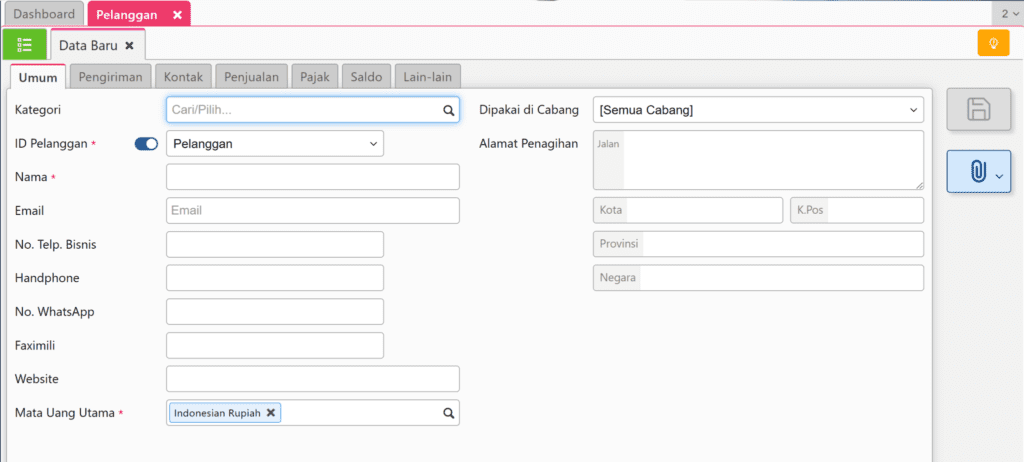1024x462 pixels.
Task: Click the Nama input field
Action: coord(312,177)
